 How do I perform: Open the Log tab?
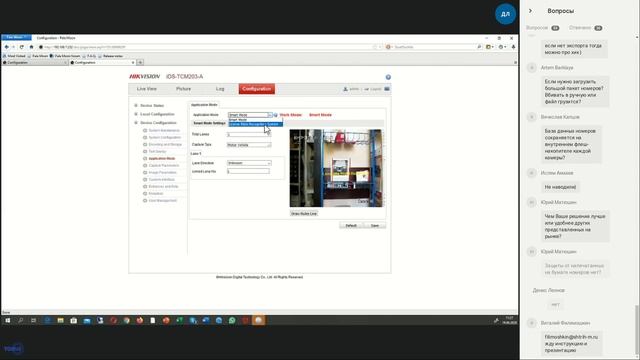coord(220,89)
